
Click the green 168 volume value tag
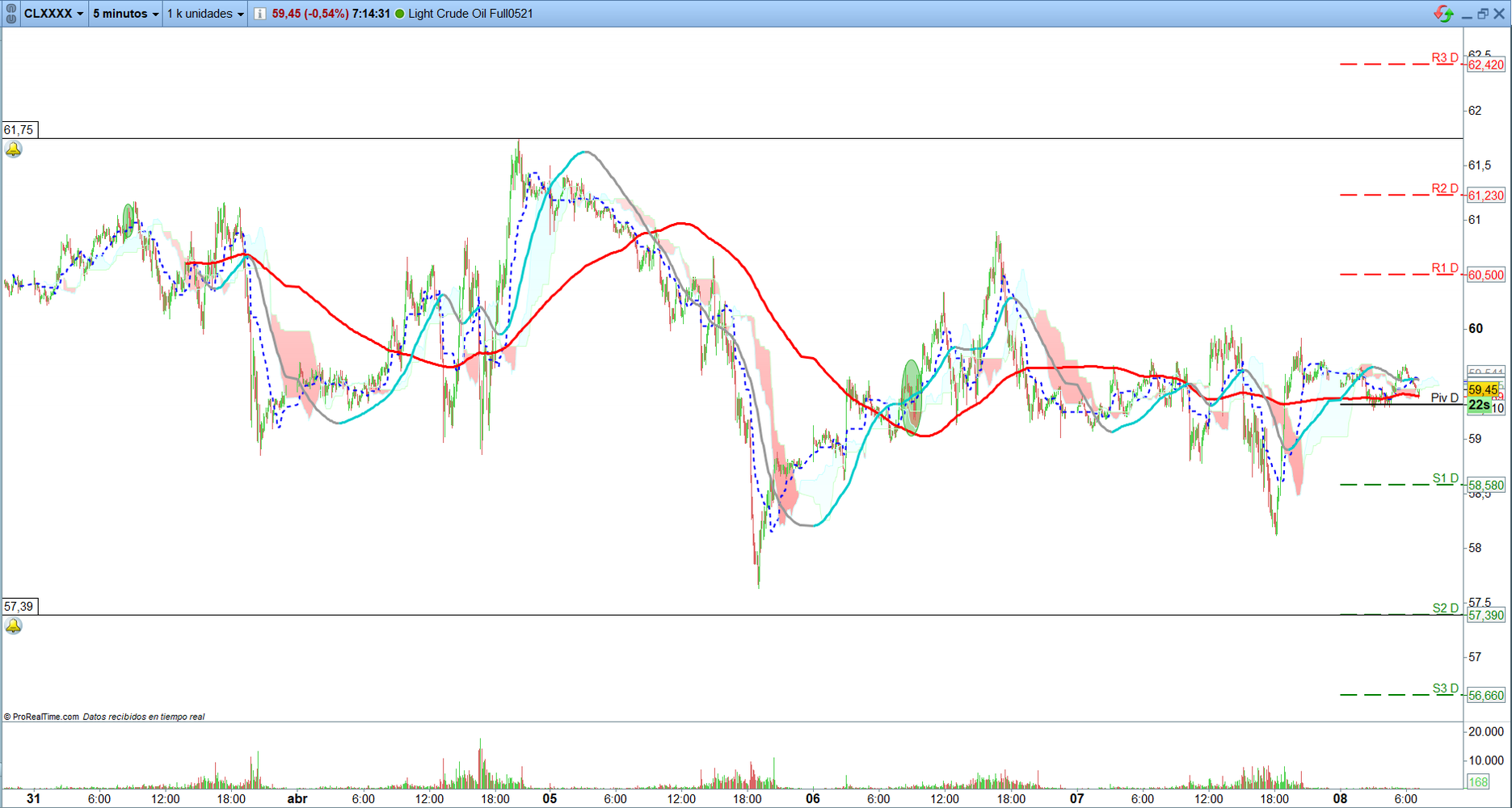[1478, 782]
